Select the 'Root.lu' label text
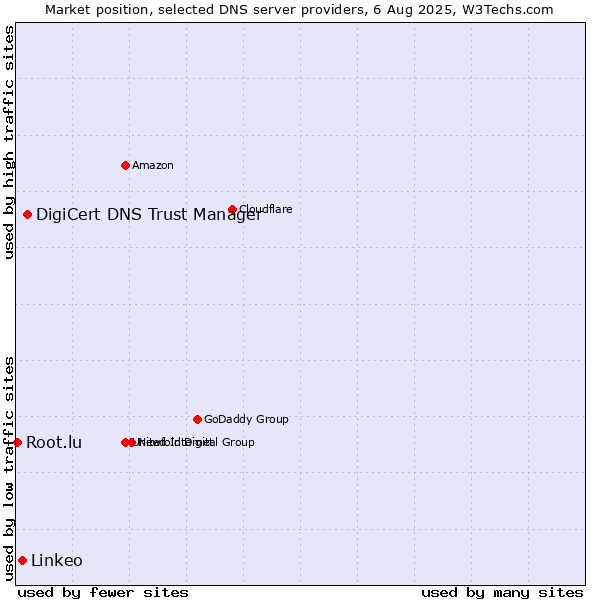 click(x=54, y=442)
